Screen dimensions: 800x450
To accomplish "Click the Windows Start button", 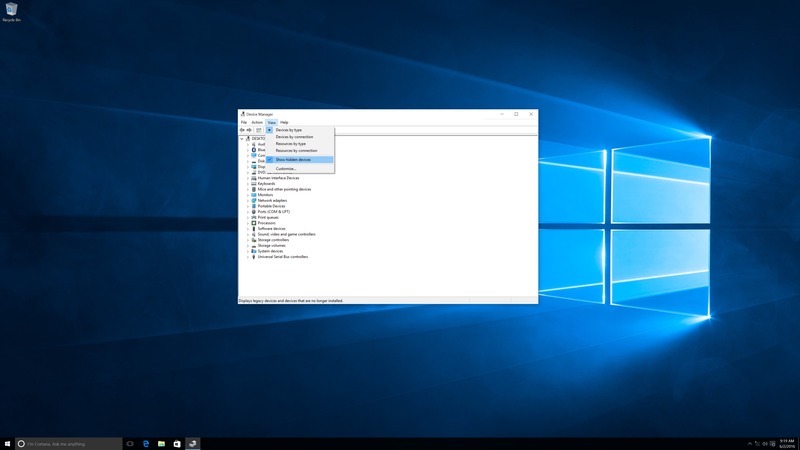I will click(x=8, y=443).
